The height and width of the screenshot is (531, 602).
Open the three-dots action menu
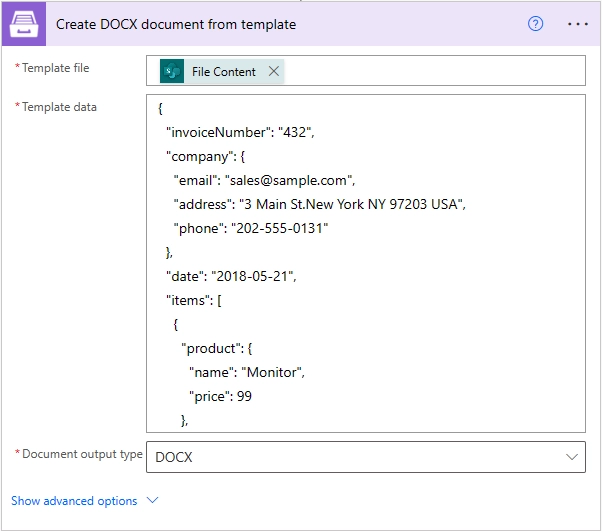point(578,24)
